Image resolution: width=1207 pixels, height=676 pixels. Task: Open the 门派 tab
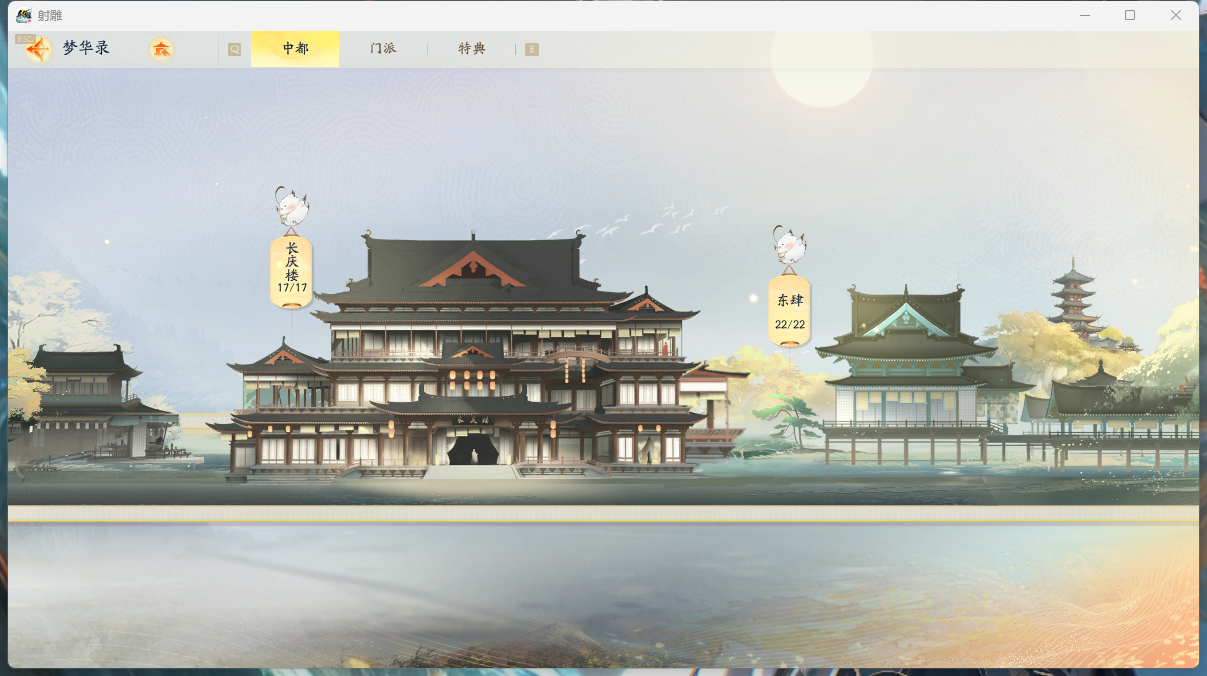[x=383, y=49]
